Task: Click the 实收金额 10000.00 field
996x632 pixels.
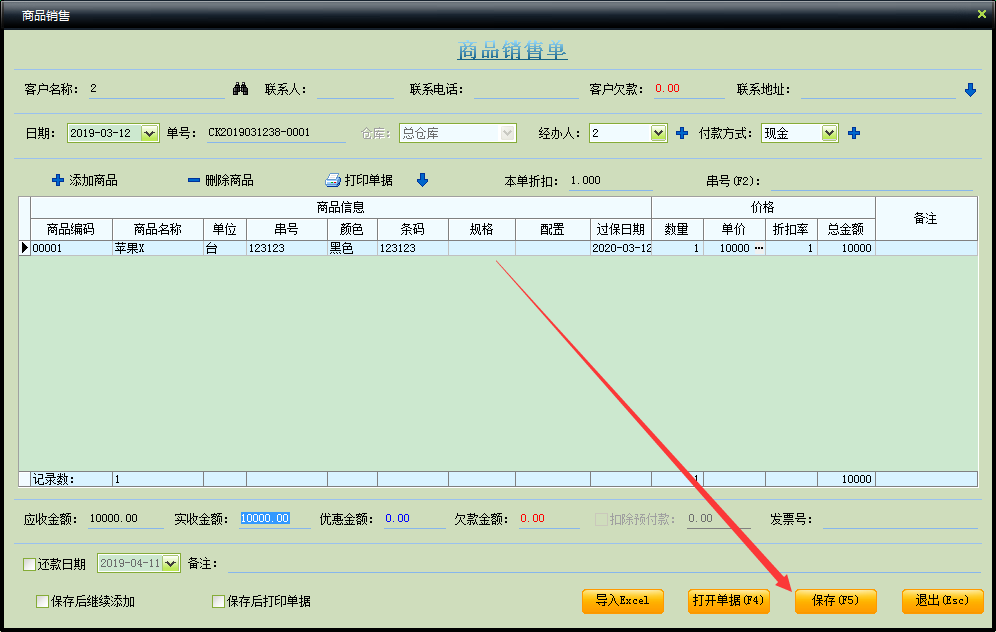Action: 275,518
